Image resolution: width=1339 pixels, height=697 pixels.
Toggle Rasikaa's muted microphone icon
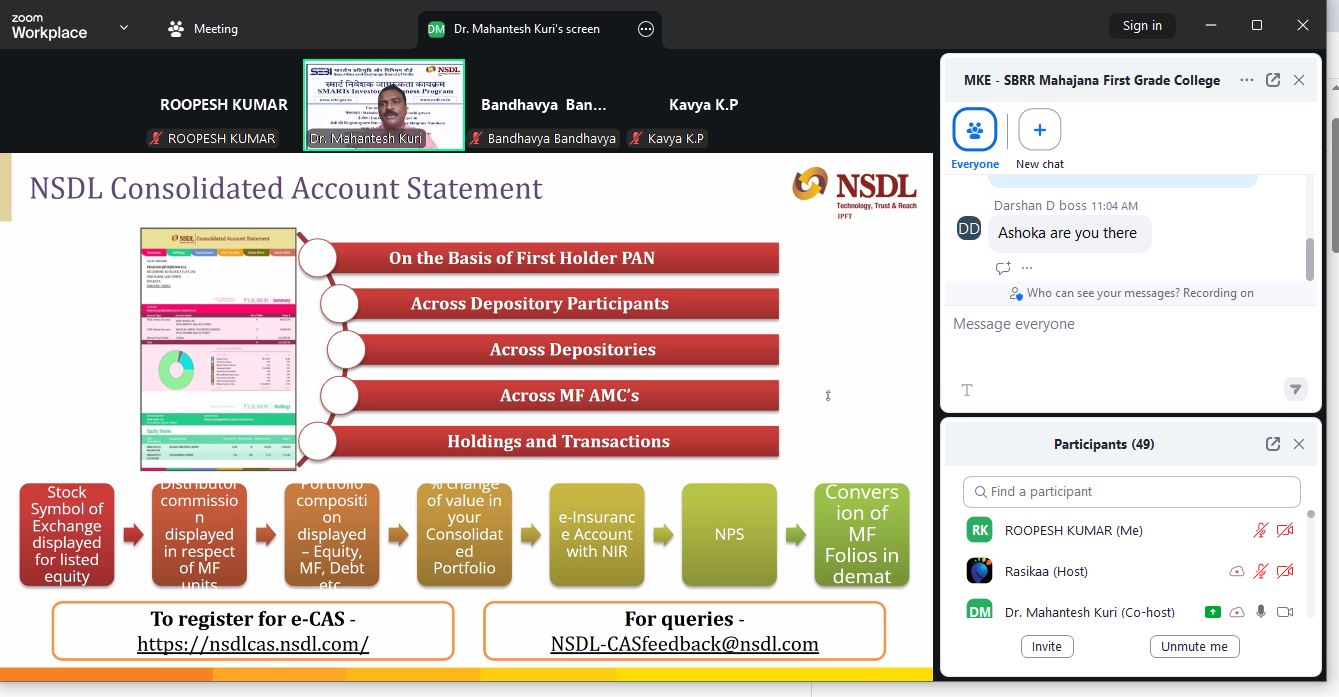click(1261, 571)
